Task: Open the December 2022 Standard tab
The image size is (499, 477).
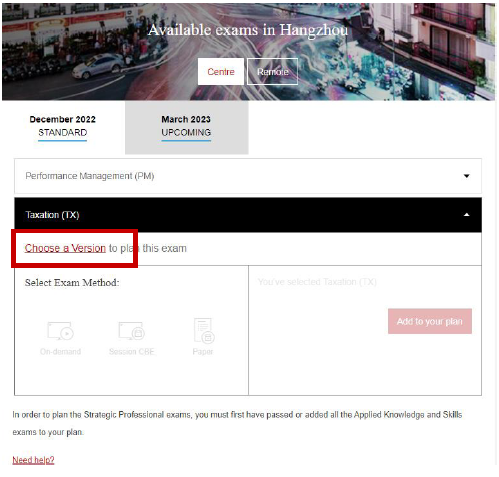Action: coord(63,127)
